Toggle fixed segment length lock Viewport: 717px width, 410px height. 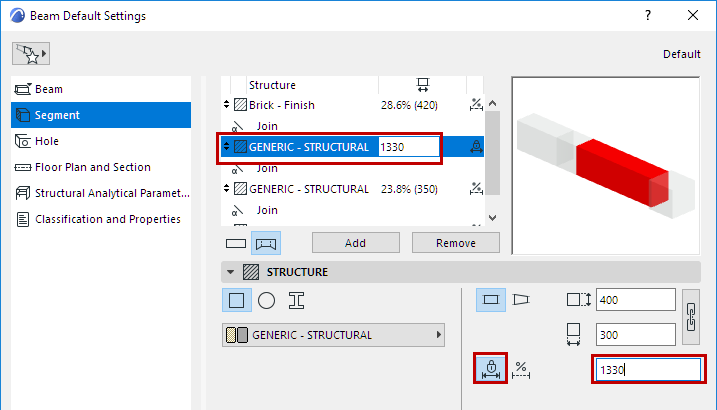(490, 369)
